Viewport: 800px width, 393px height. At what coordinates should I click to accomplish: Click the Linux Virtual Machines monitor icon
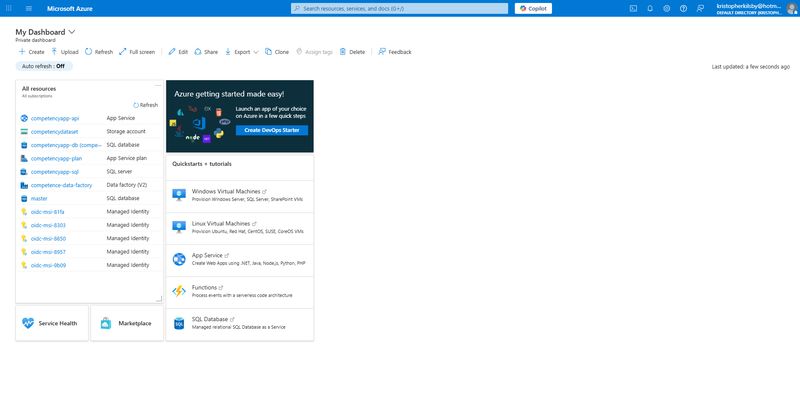179,227
